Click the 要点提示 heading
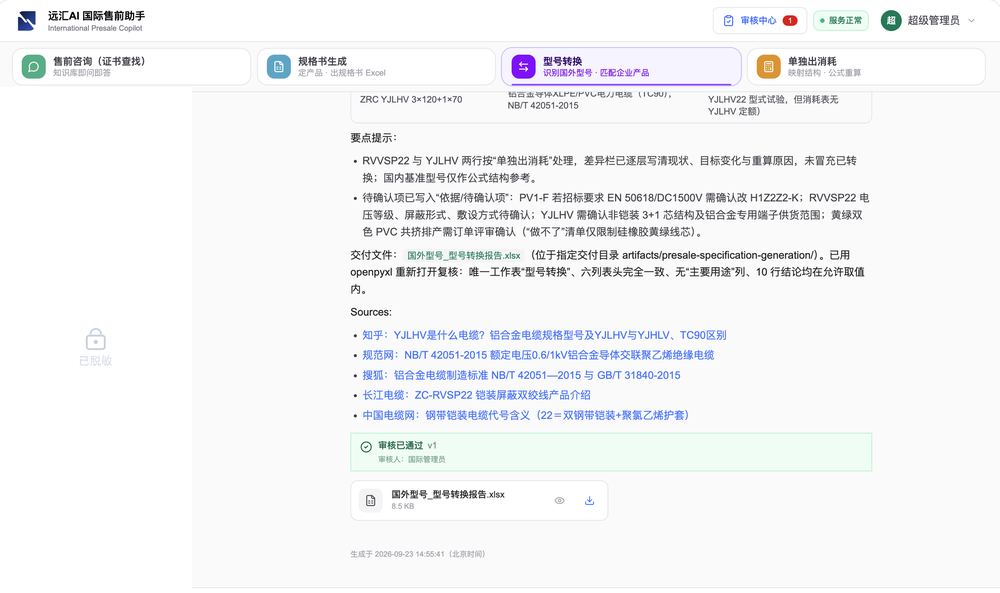Image resolution: width=1000 pixels, height=593 pixels. tap(373, 138)
